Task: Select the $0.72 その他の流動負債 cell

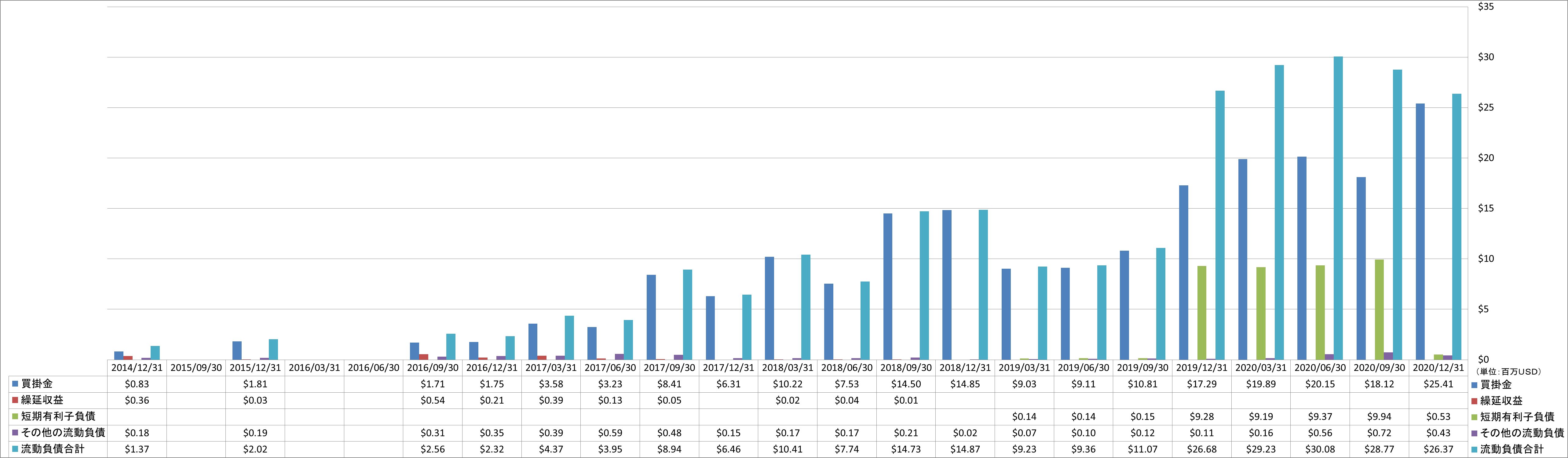Action: 1379,432
